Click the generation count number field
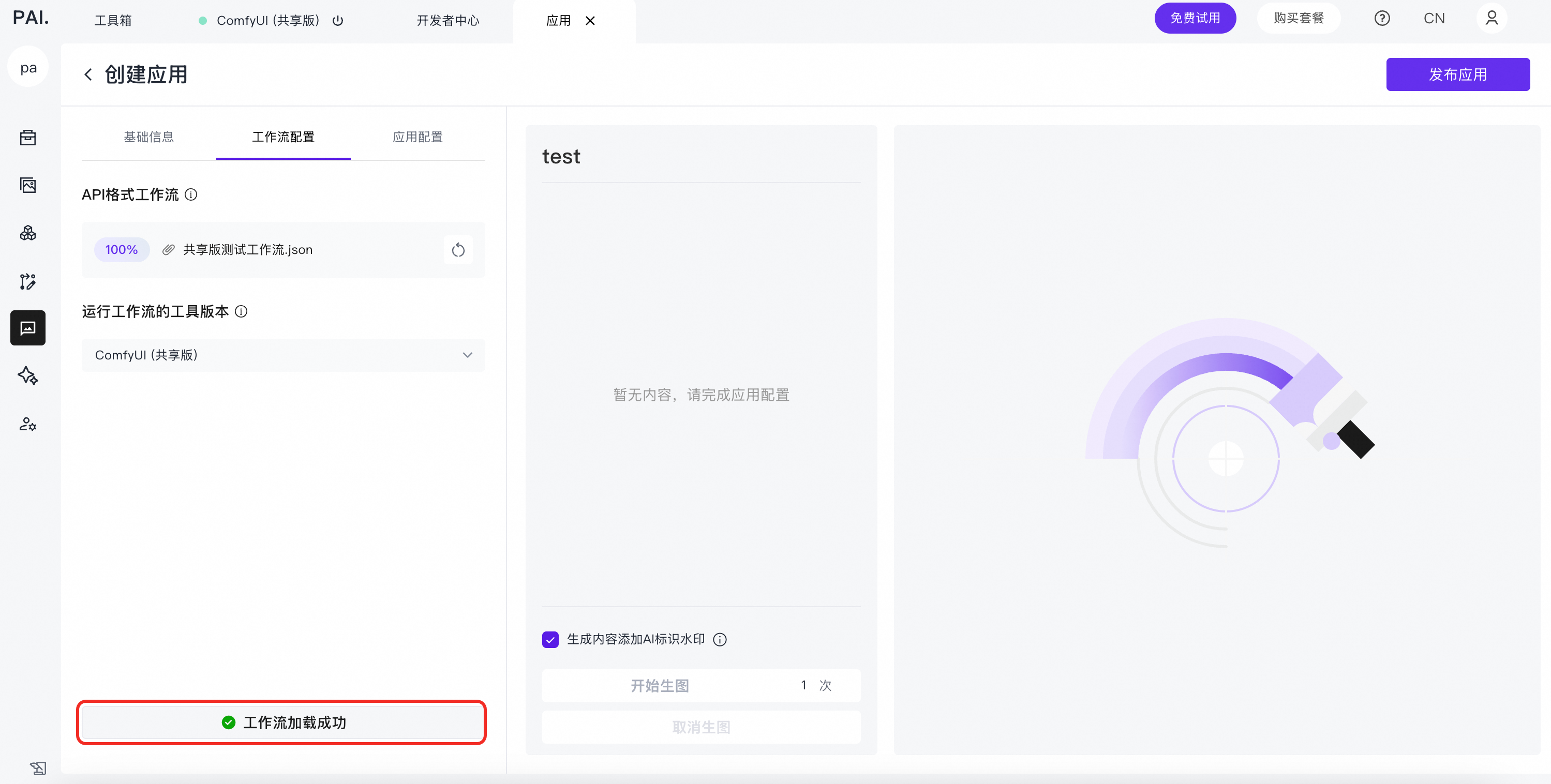 coord(803,685)
